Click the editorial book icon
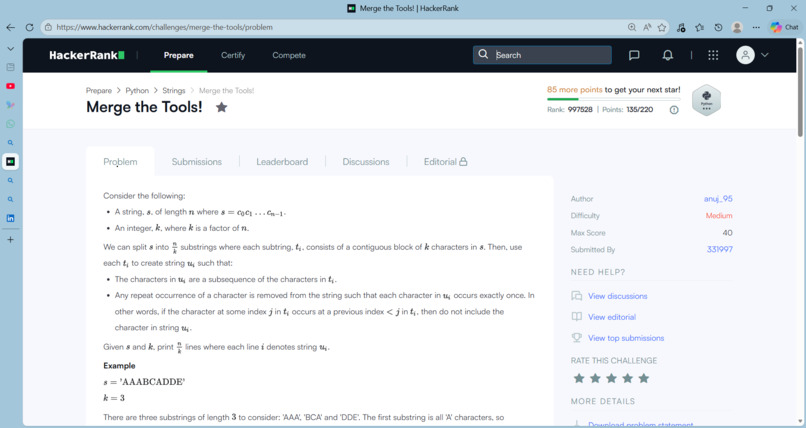The width and height of the screenshot is (806, 428). coord(577,317)
